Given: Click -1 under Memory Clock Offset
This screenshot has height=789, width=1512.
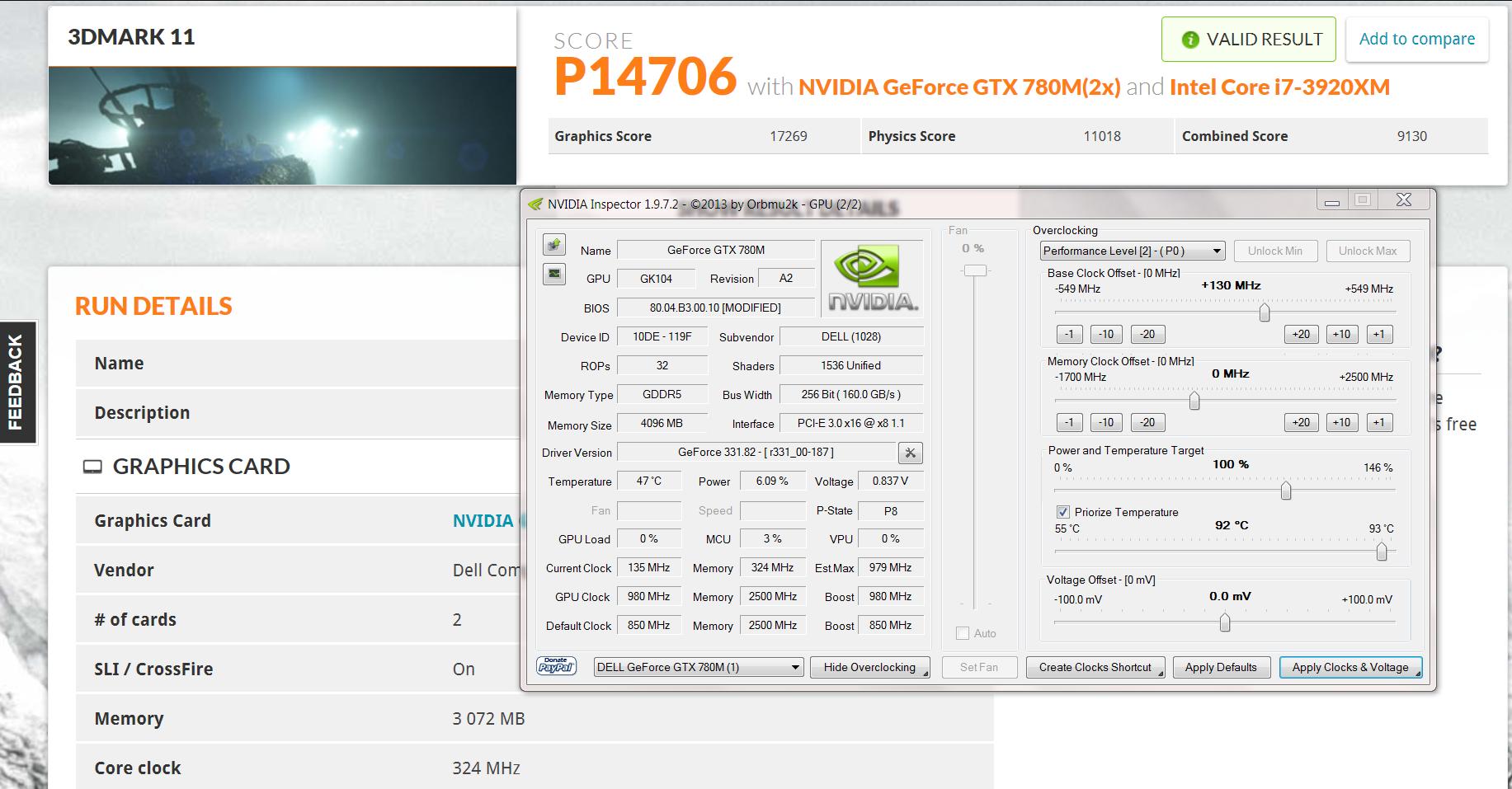Looking at the screenshot, I should point(1069,422).
